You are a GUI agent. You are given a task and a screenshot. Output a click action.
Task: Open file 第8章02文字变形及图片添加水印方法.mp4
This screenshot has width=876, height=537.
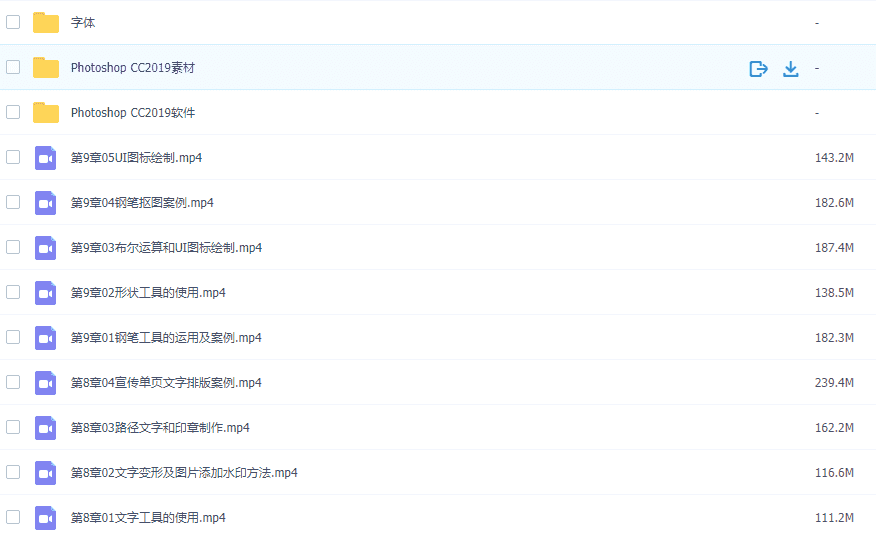pos(184,473)
